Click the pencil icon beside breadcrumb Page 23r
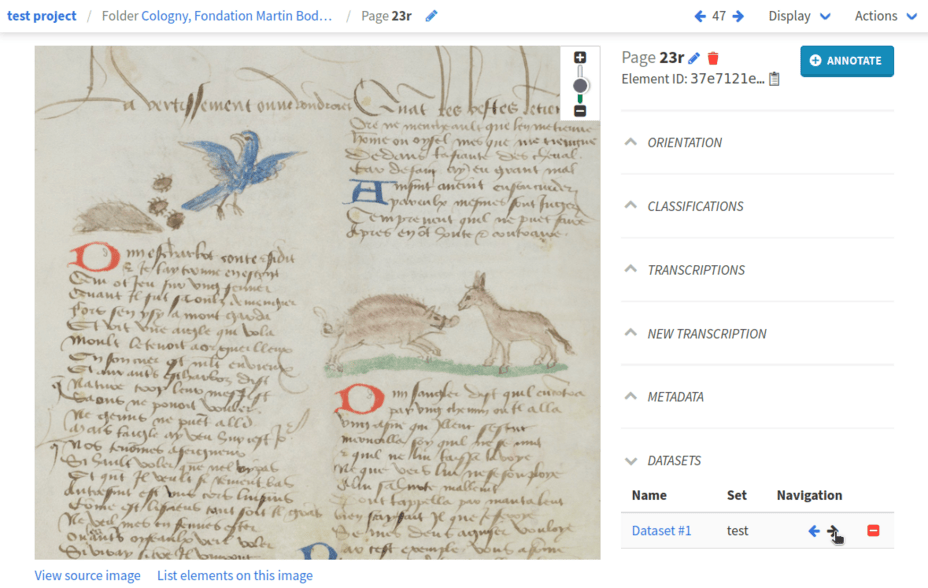Image resolution: width=928 pixels, height=588 pixels. coord(431,16)
